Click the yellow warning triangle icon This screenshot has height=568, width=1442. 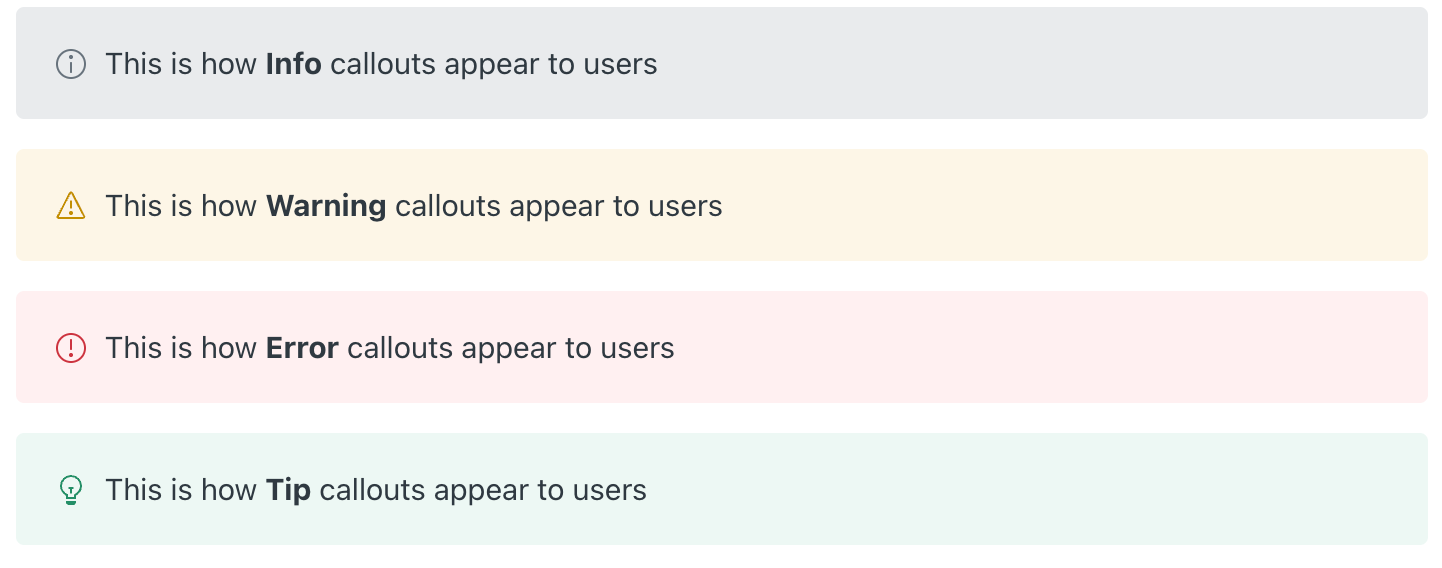(x=71, y=206)
